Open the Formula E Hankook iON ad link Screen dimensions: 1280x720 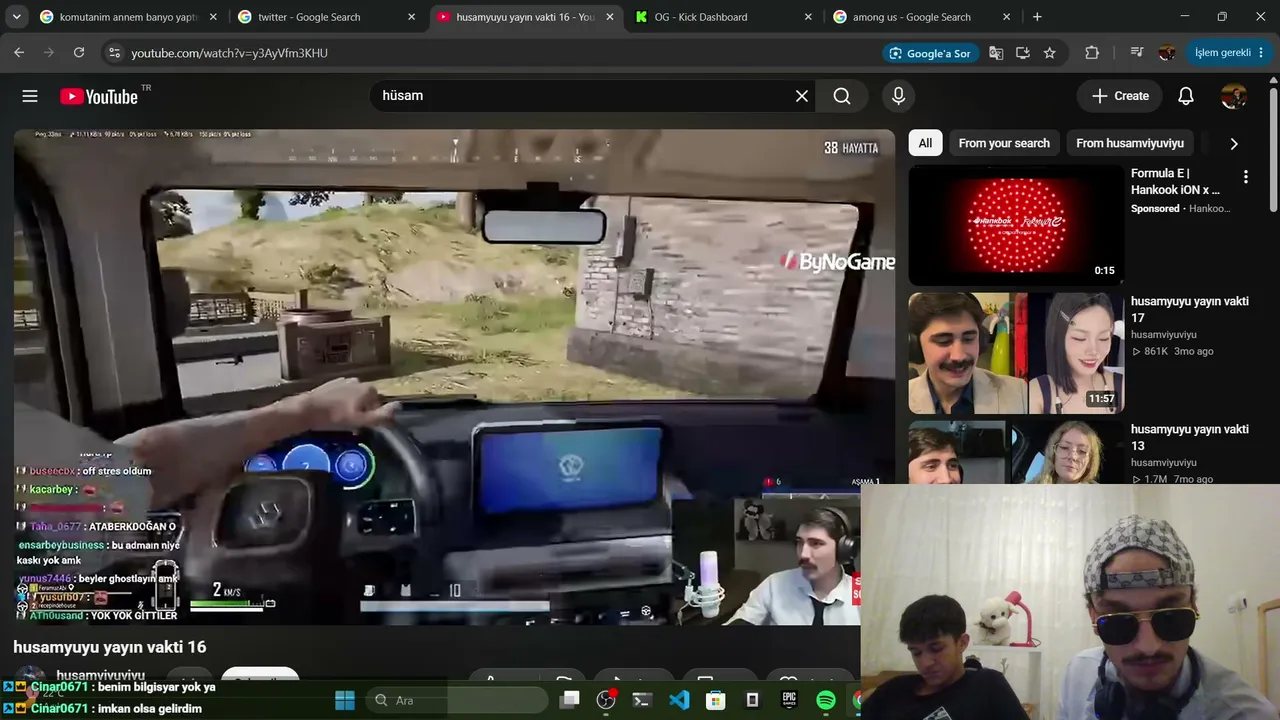point(1175,181)
